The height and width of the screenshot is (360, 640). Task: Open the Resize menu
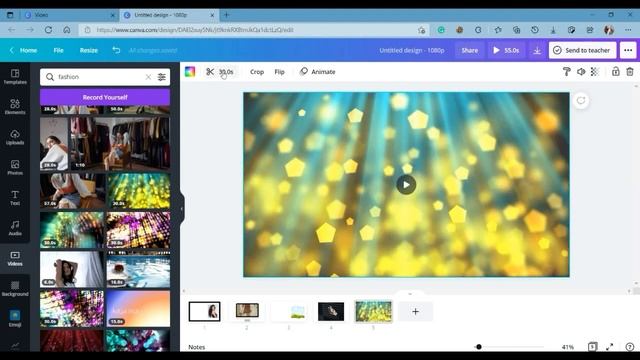(x=89, y=50)
